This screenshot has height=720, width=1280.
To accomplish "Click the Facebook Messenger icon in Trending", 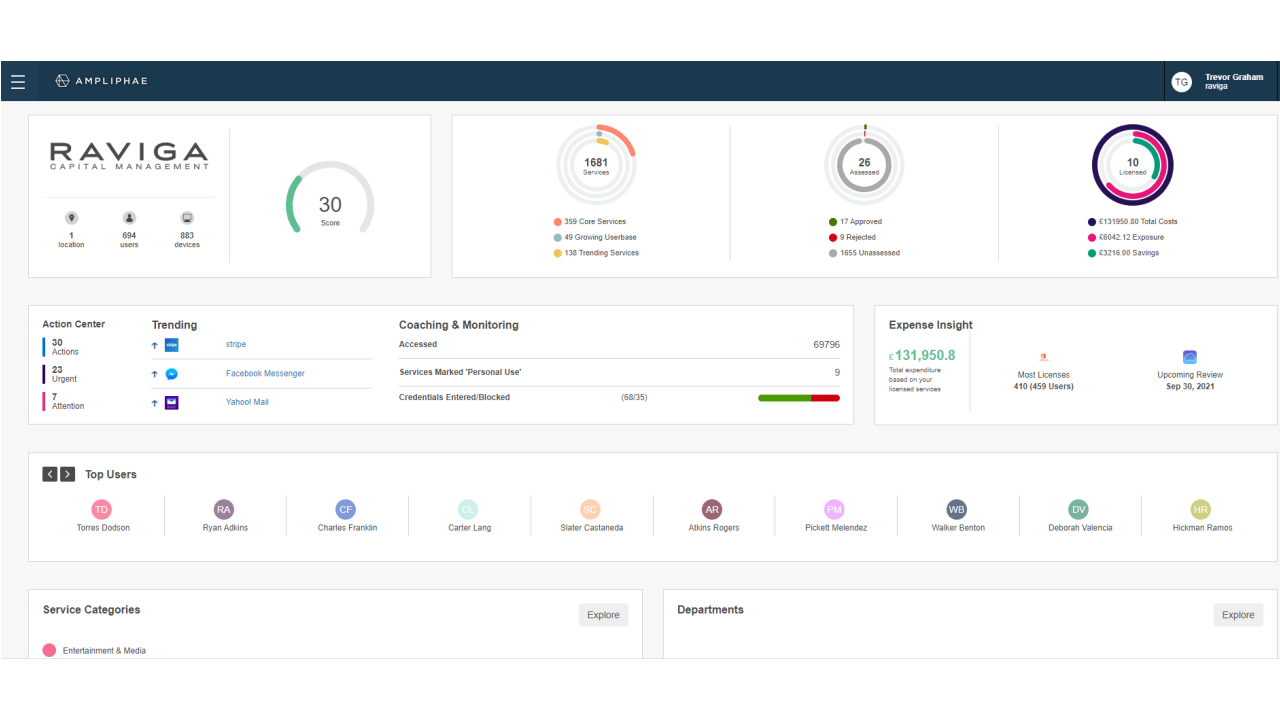I will (172, 374).
